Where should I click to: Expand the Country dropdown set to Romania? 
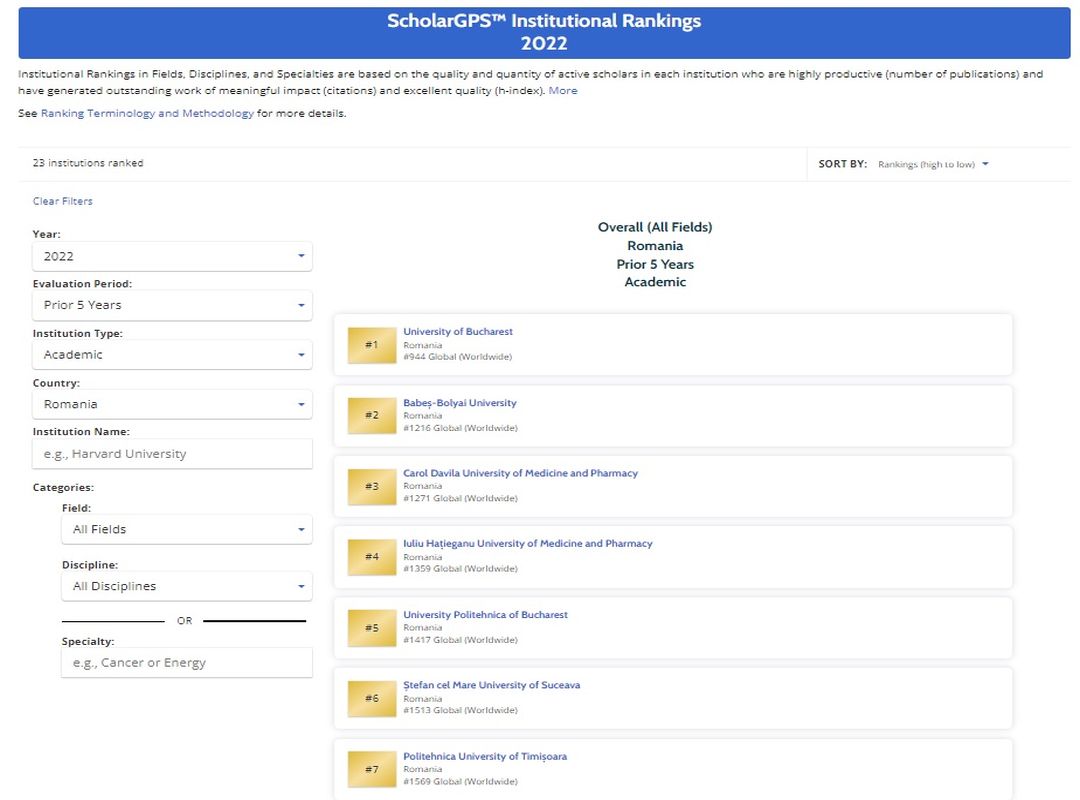(x=172, y=404)
